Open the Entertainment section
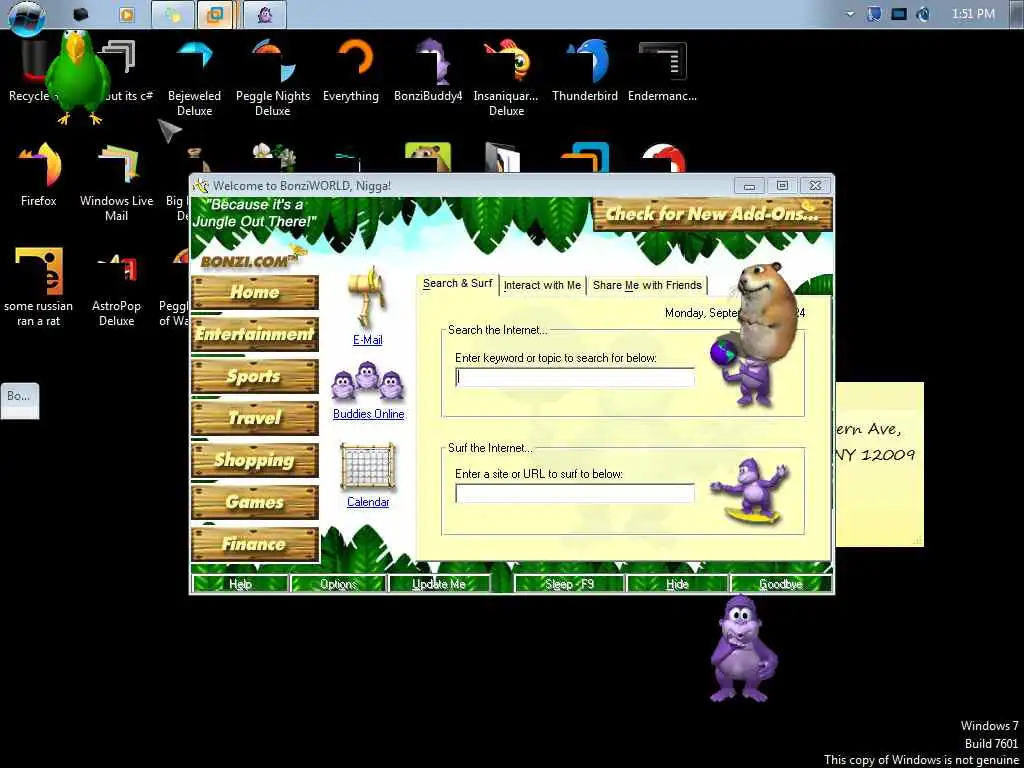The height and width of the screenshot is (768, 1024). coord(255,334)
